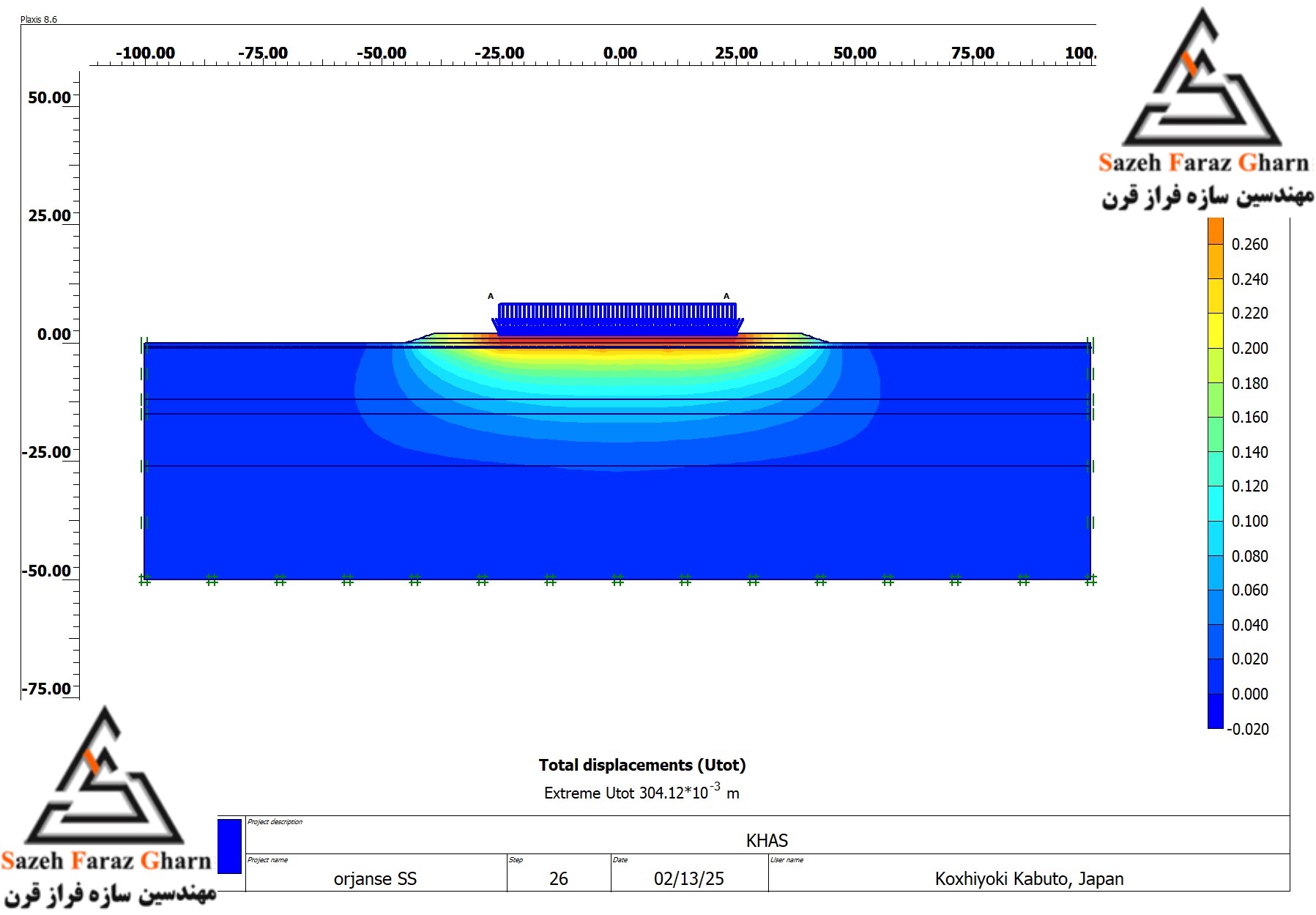The height and width of the screenshot is (915, 1316).
Task: Click the Plaxis 8.6 label
Action: click(39, 19)
